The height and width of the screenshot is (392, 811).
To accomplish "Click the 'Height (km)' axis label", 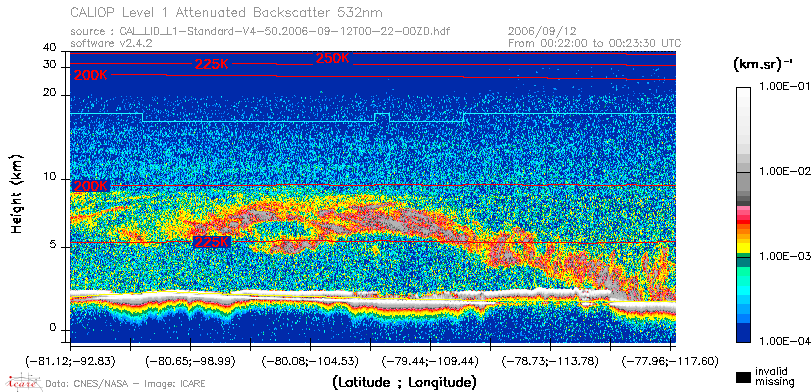I will [x=17, y=193].
